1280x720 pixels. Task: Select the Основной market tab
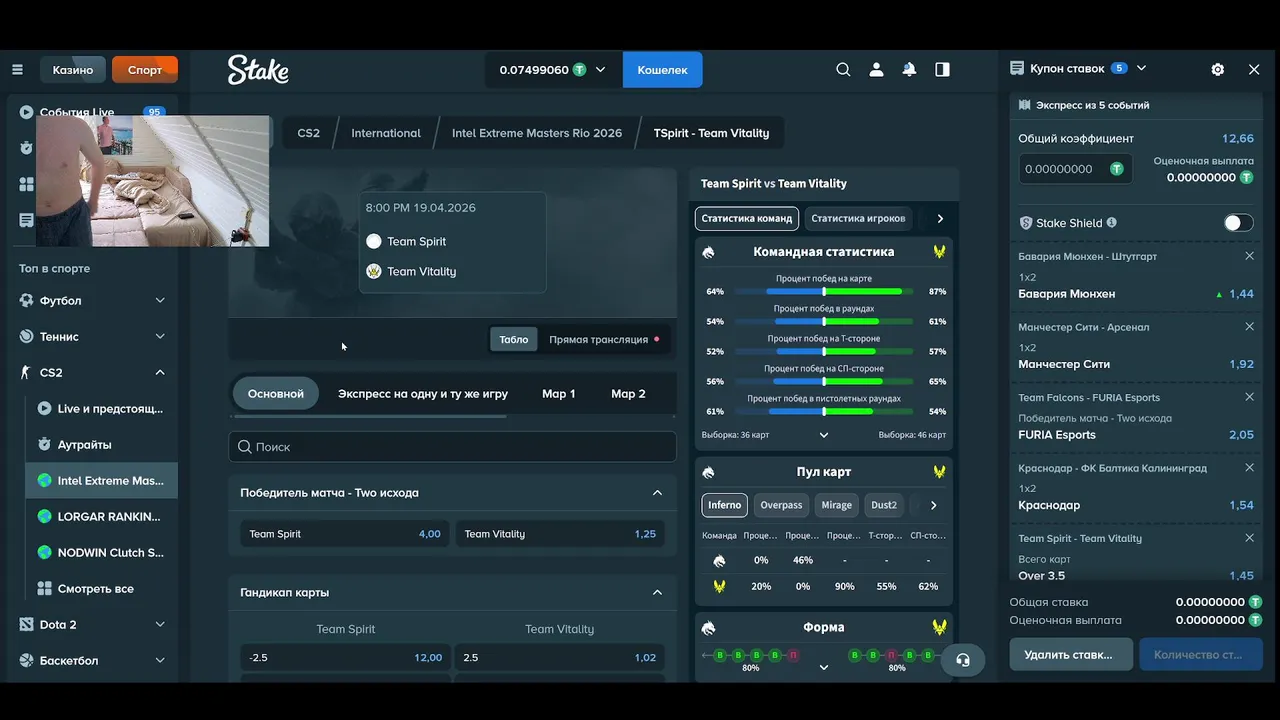pos(276,393)
